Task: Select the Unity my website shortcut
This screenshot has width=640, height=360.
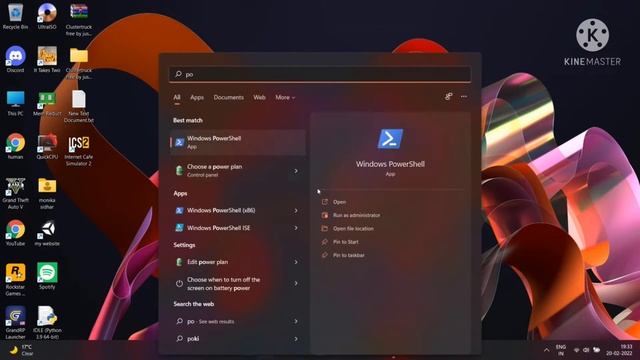Action: 47,233
